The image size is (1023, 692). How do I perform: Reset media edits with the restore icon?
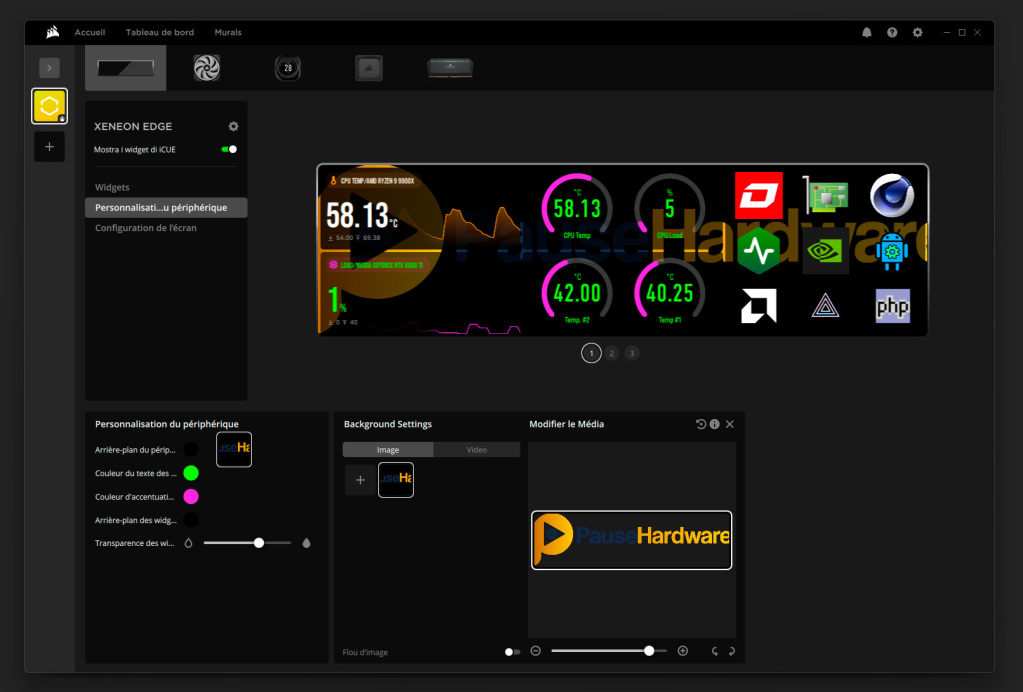[x=701, y=424]
